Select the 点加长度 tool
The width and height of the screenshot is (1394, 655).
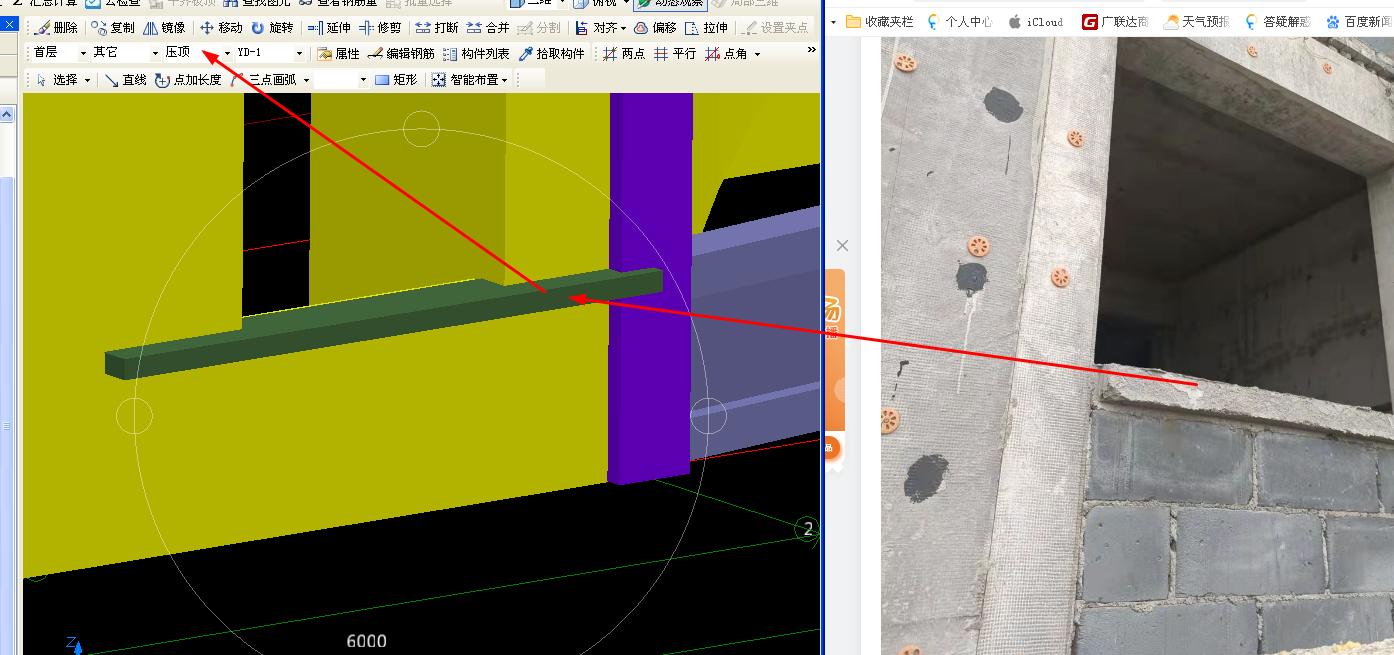(x=188, y=80)
